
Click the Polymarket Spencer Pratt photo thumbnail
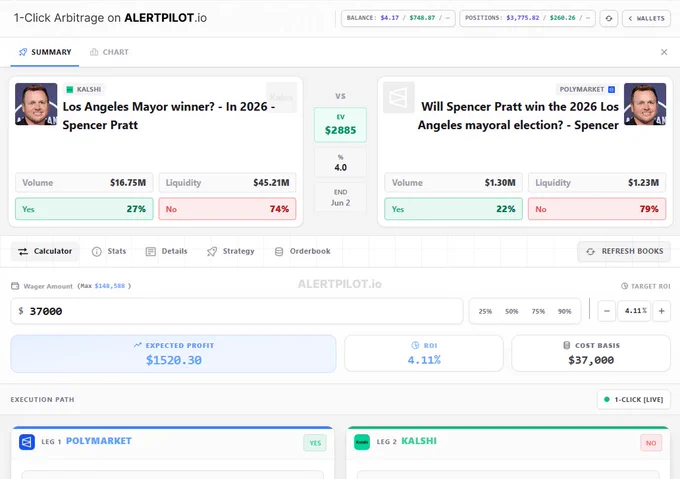coord(644,104)
